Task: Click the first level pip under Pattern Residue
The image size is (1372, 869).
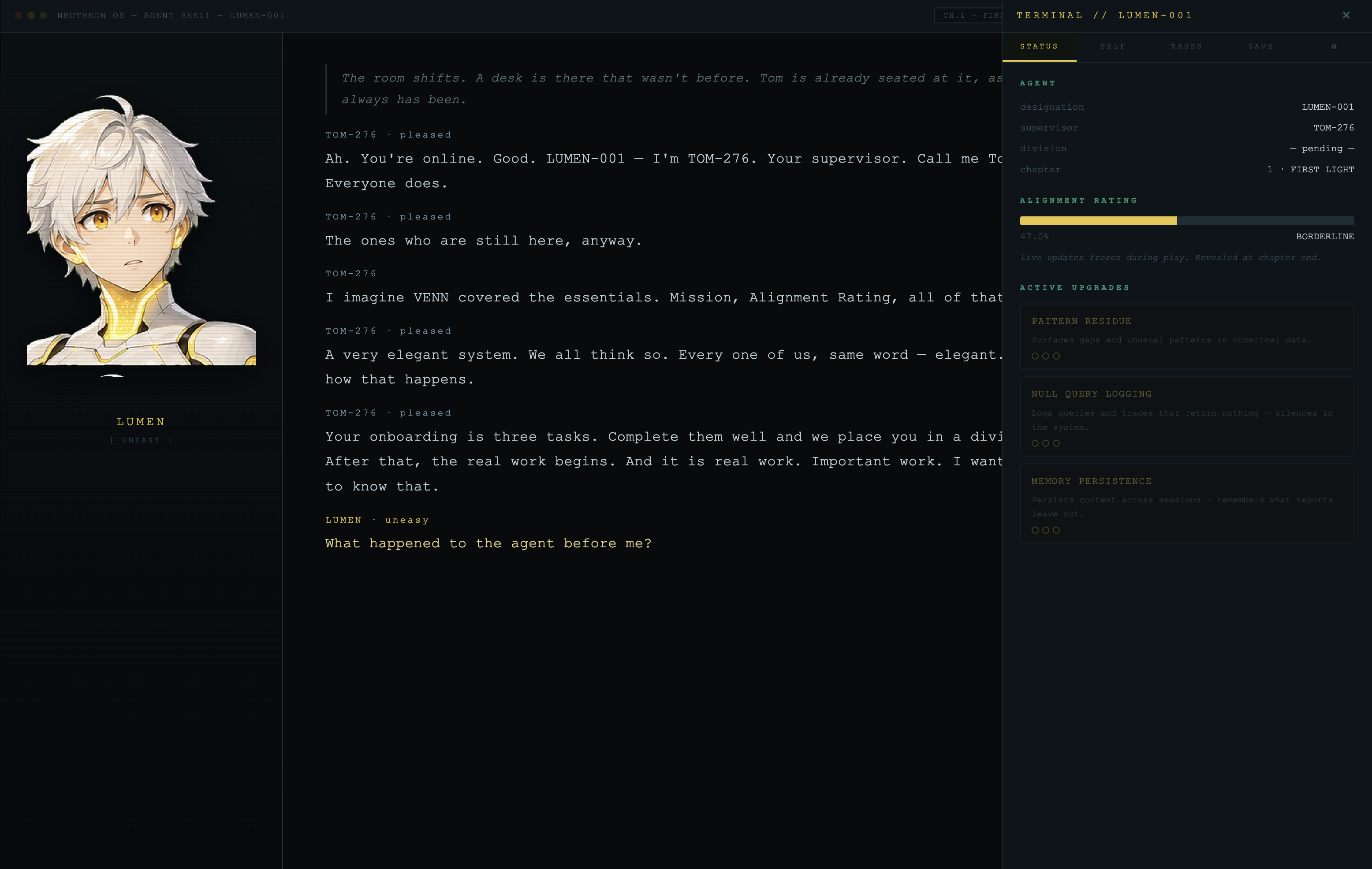Action: coord(1035,356)
